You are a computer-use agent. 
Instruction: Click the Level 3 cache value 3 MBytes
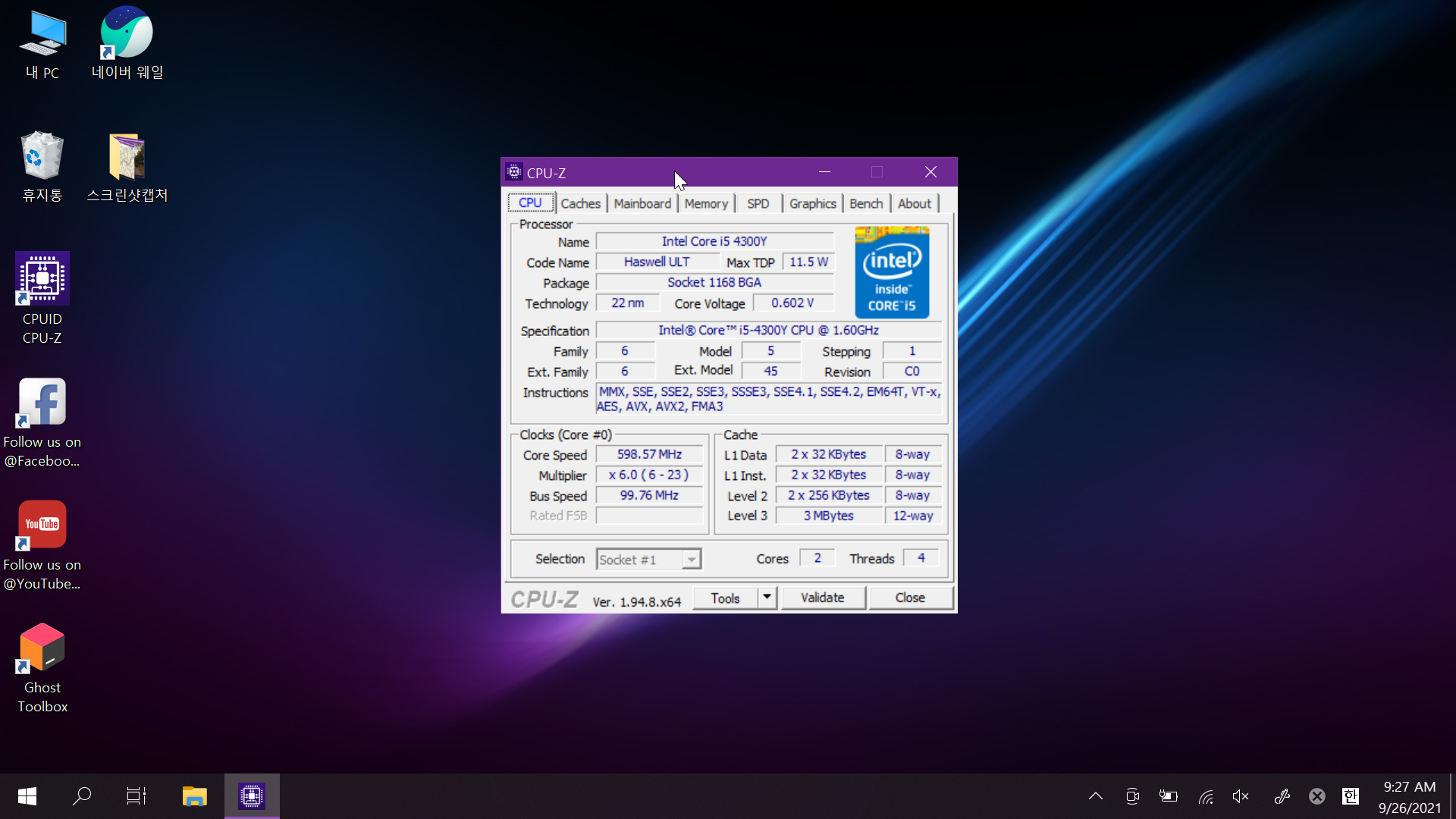point(828,516)
